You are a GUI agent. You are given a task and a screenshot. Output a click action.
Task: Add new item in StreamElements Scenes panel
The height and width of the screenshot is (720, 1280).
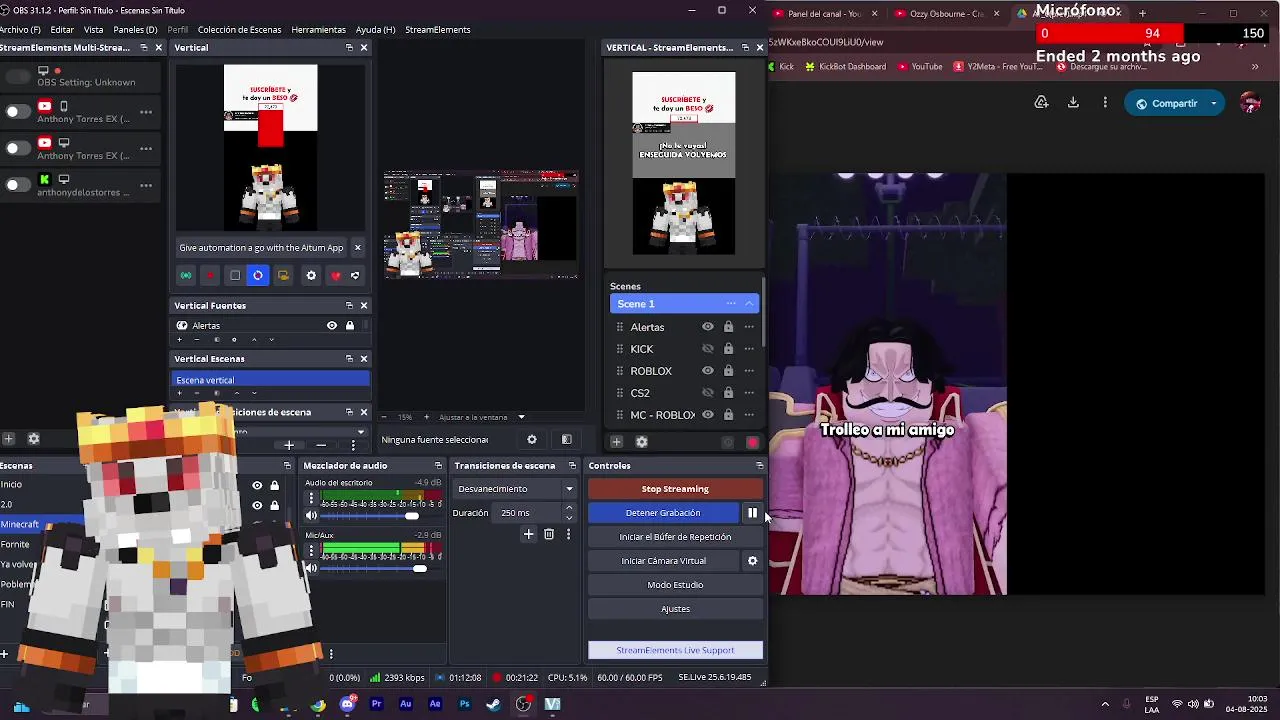[616, 442]
